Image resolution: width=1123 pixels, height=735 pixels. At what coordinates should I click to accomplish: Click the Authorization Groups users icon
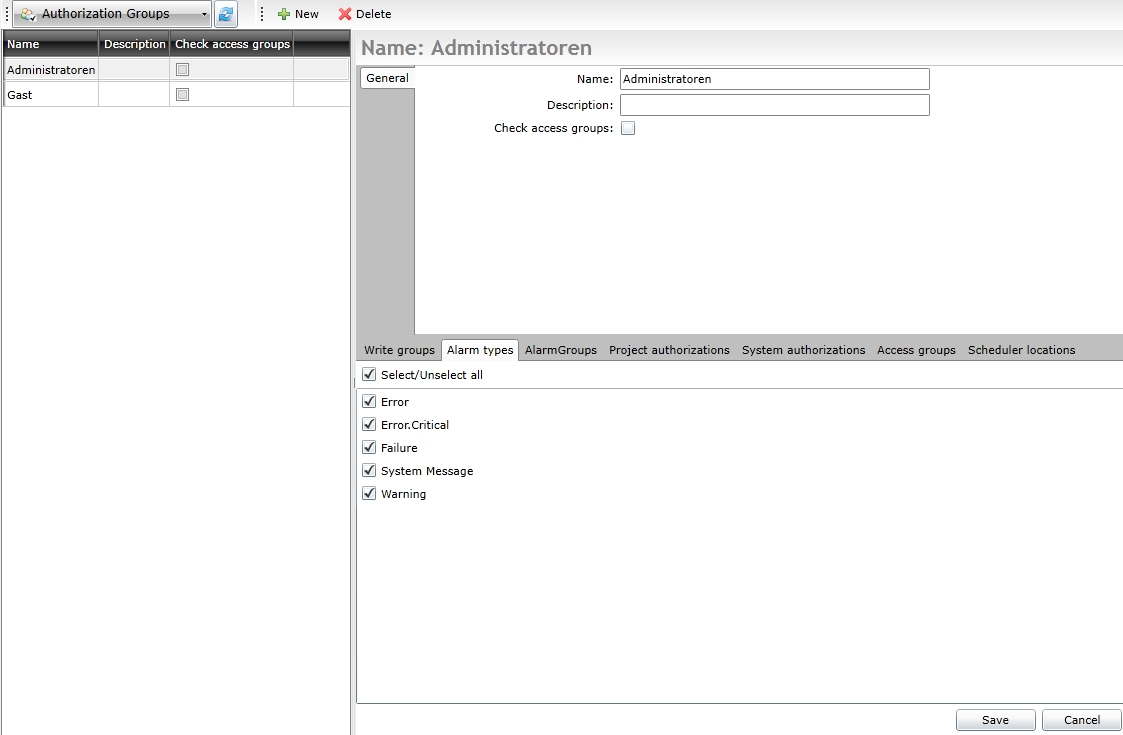click(27, 14)
